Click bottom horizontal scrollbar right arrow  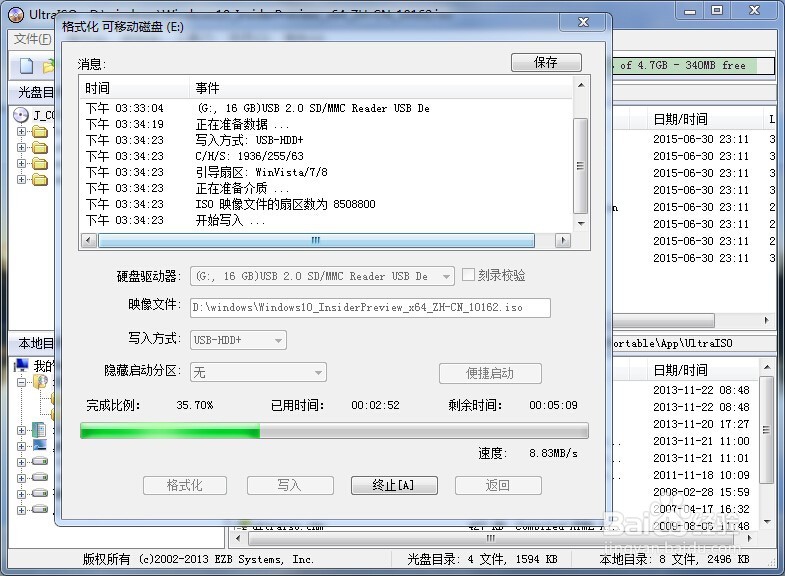pos(749,538)
